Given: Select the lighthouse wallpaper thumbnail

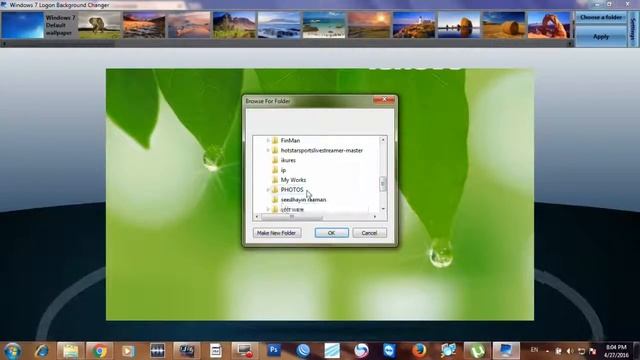Looking at the screenshot, I should (414, 25).
